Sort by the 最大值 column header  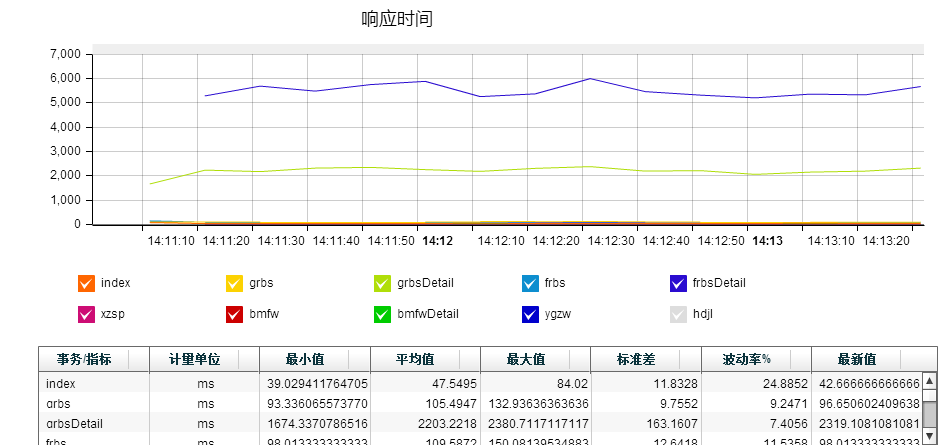(x=535, y=360)
